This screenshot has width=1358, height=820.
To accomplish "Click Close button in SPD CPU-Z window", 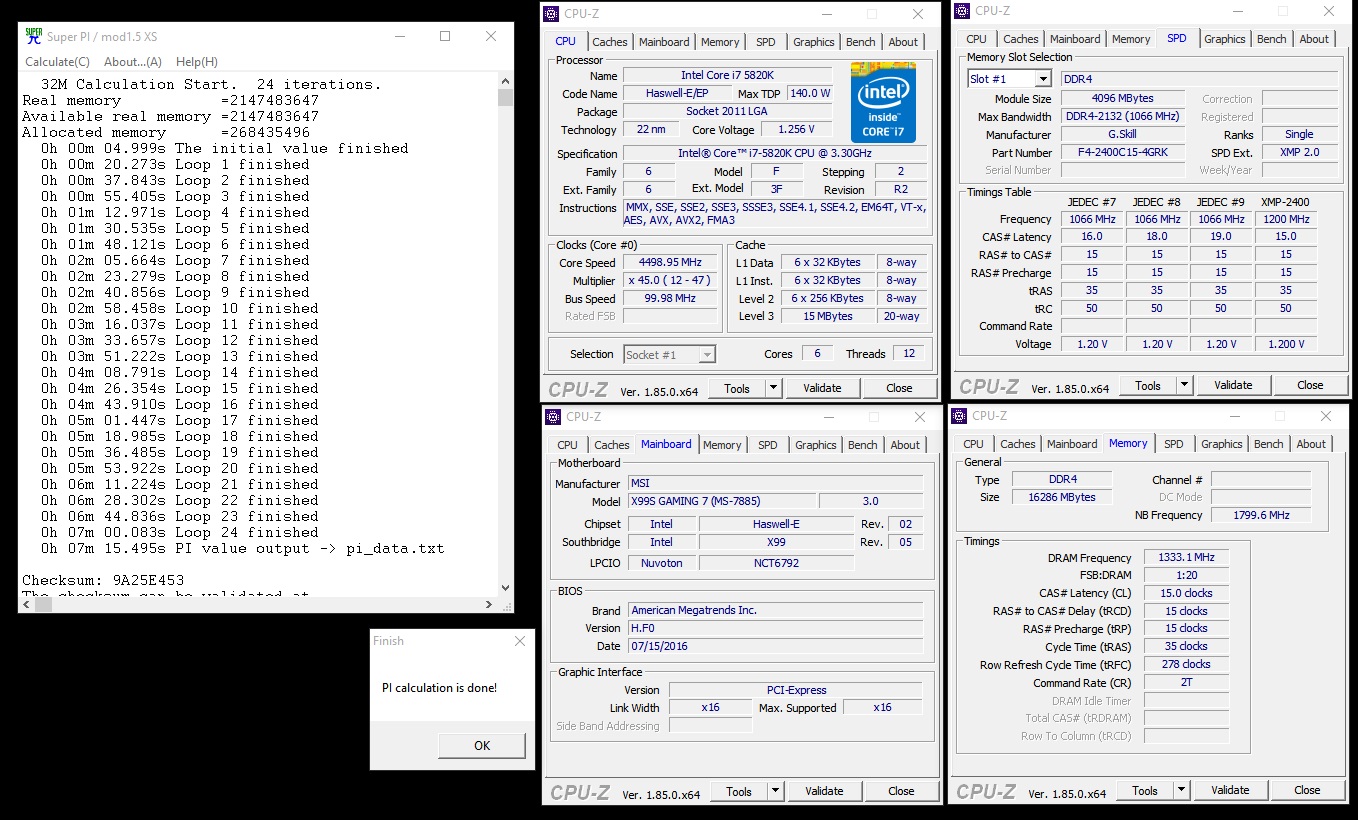I will 1310,385.
